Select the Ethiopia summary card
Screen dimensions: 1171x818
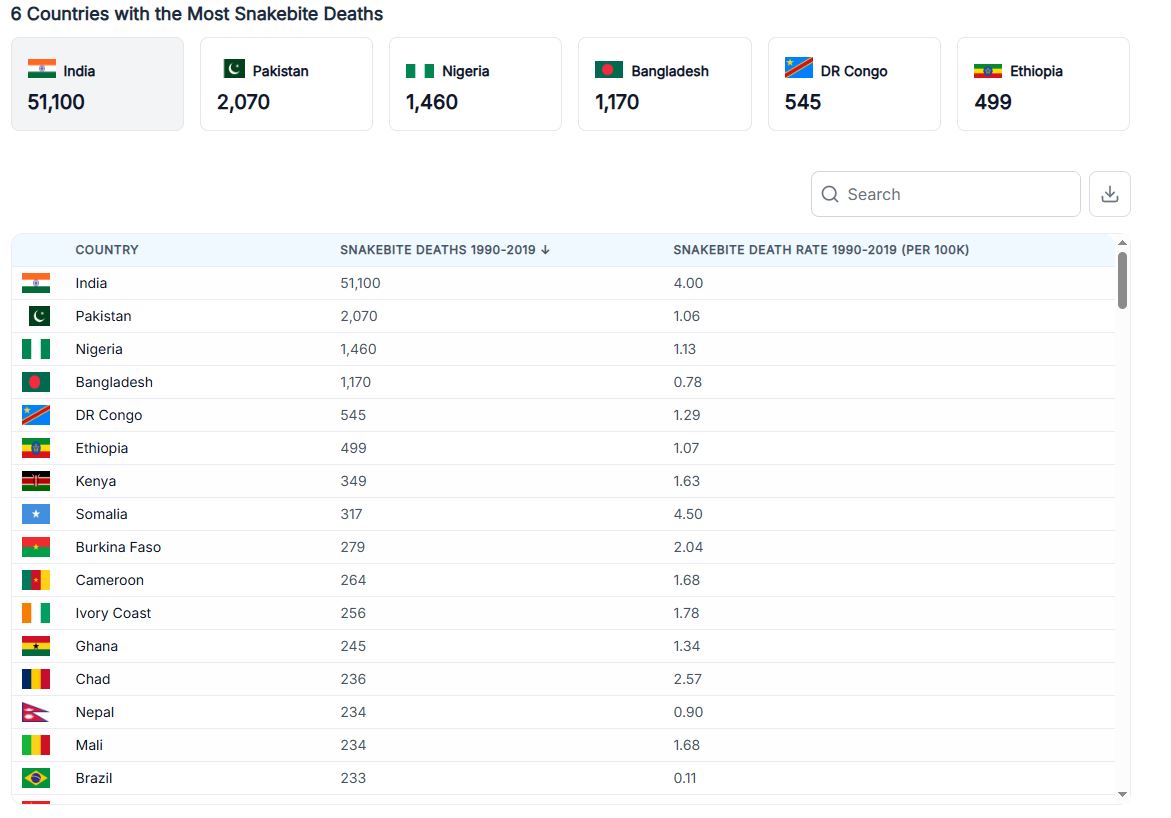[x=1043, y=84]
